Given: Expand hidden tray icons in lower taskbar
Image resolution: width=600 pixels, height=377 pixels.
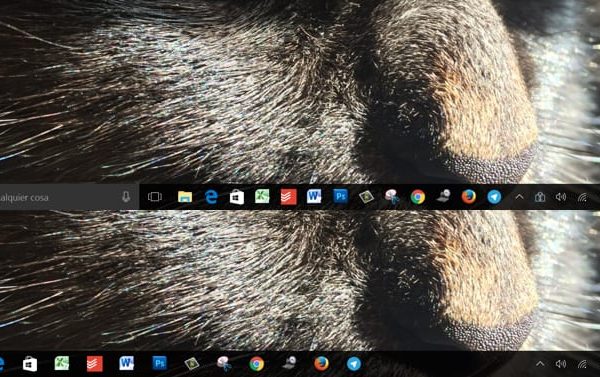Looking at the screenshot, I should tap(540, 364).
